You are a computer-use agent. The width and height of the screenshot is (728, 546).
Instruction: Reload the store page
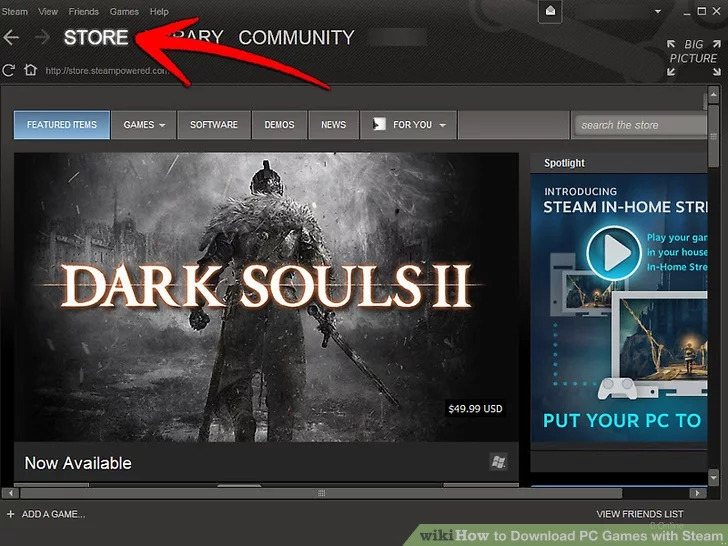(x=8, y=71)
